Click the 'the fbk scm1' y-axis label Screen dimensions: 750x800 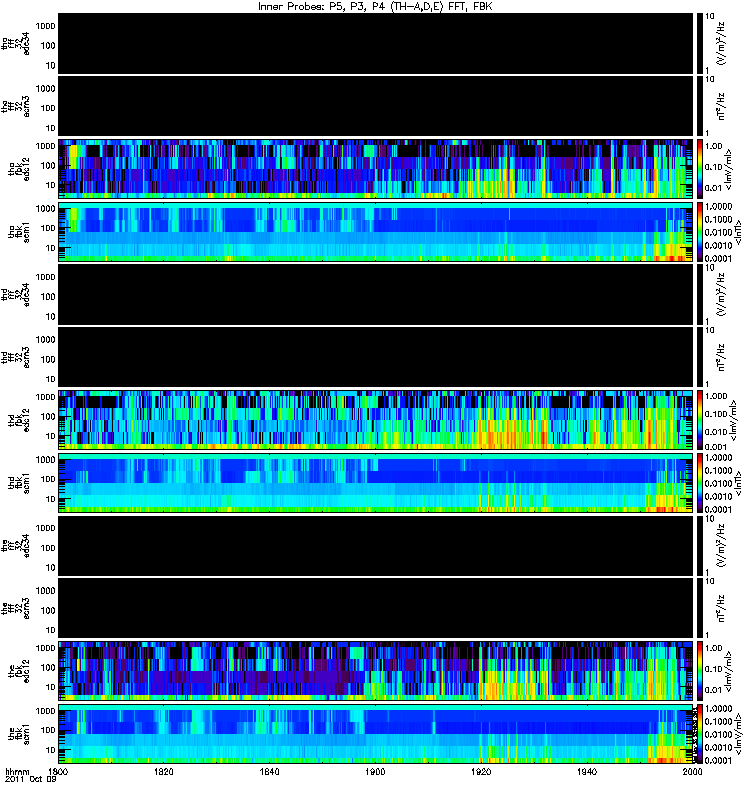[x=19, y=734]
